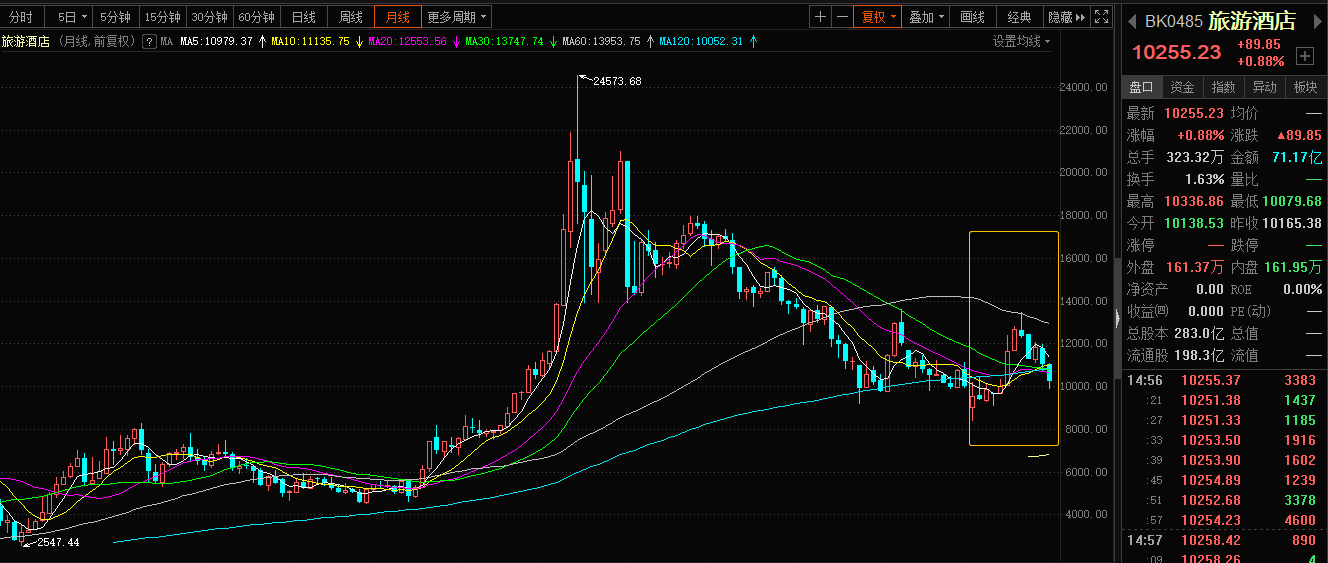This screenshot has height=563, width=1328.
Task: Open the 设置均线 settings dropdown
Action: click(x=1022, y=41)
